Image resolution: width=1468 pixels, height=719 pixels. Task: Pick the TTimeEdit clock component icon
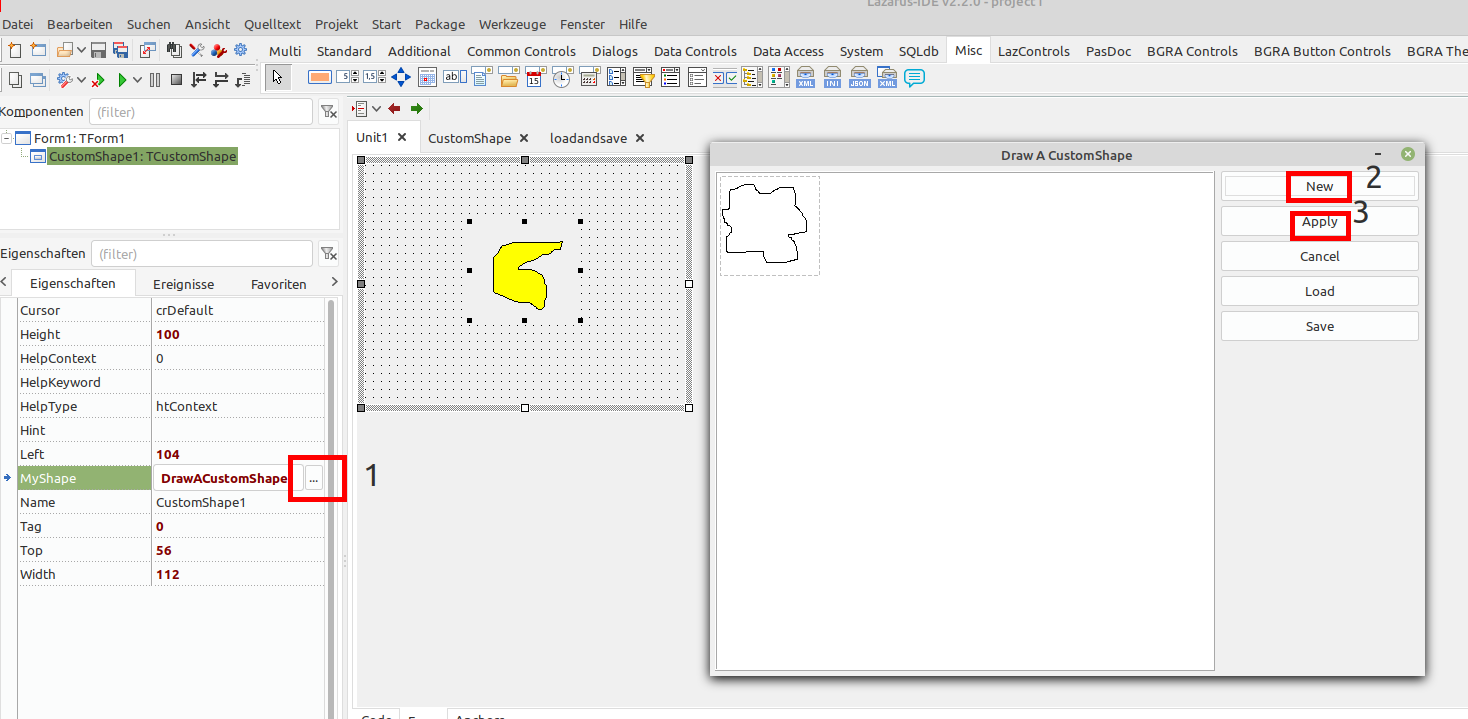click(562, 77)
